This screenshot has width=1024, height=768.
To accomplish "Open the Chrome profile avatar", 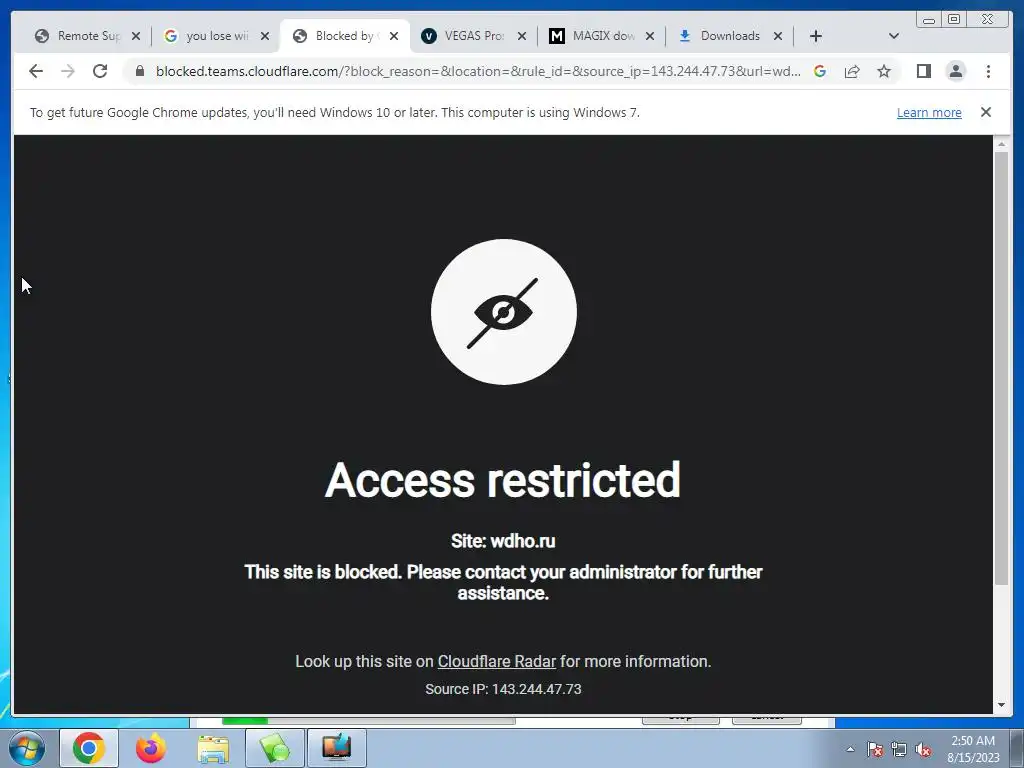I will (x=955, y=71).
